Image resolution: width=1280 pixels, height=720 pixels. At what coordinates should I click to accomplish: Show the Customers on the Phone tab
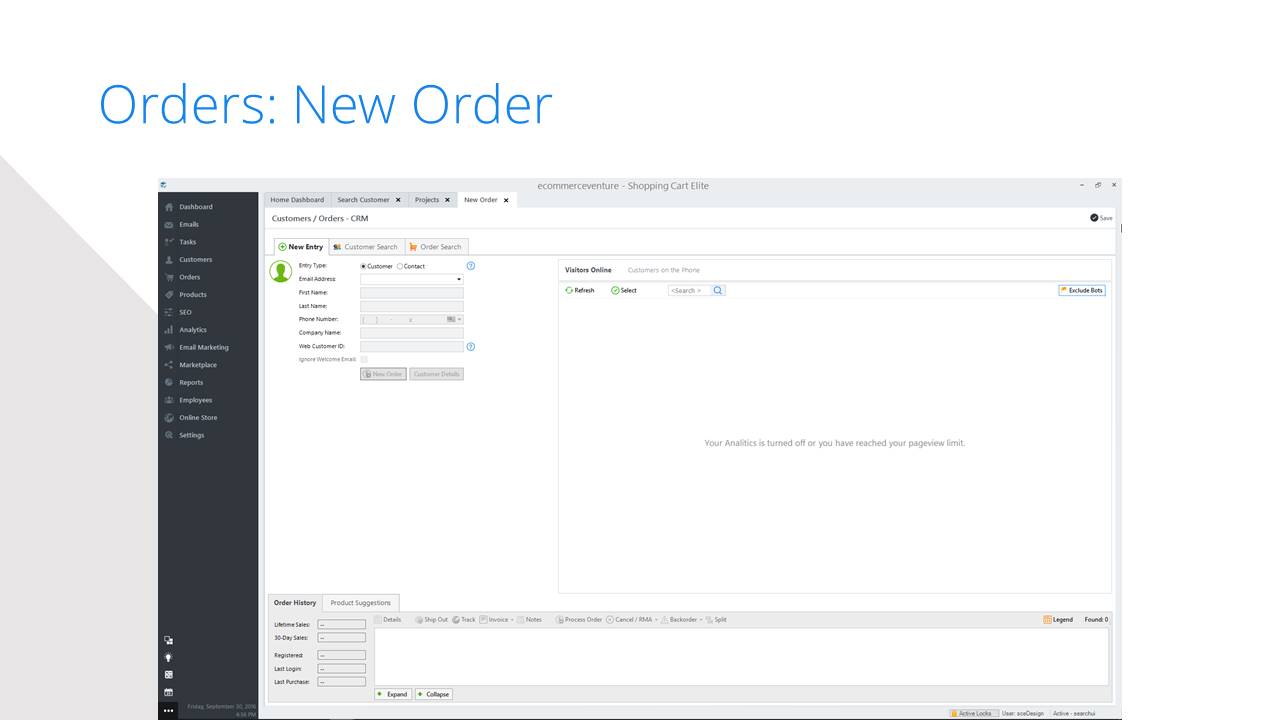664,270
